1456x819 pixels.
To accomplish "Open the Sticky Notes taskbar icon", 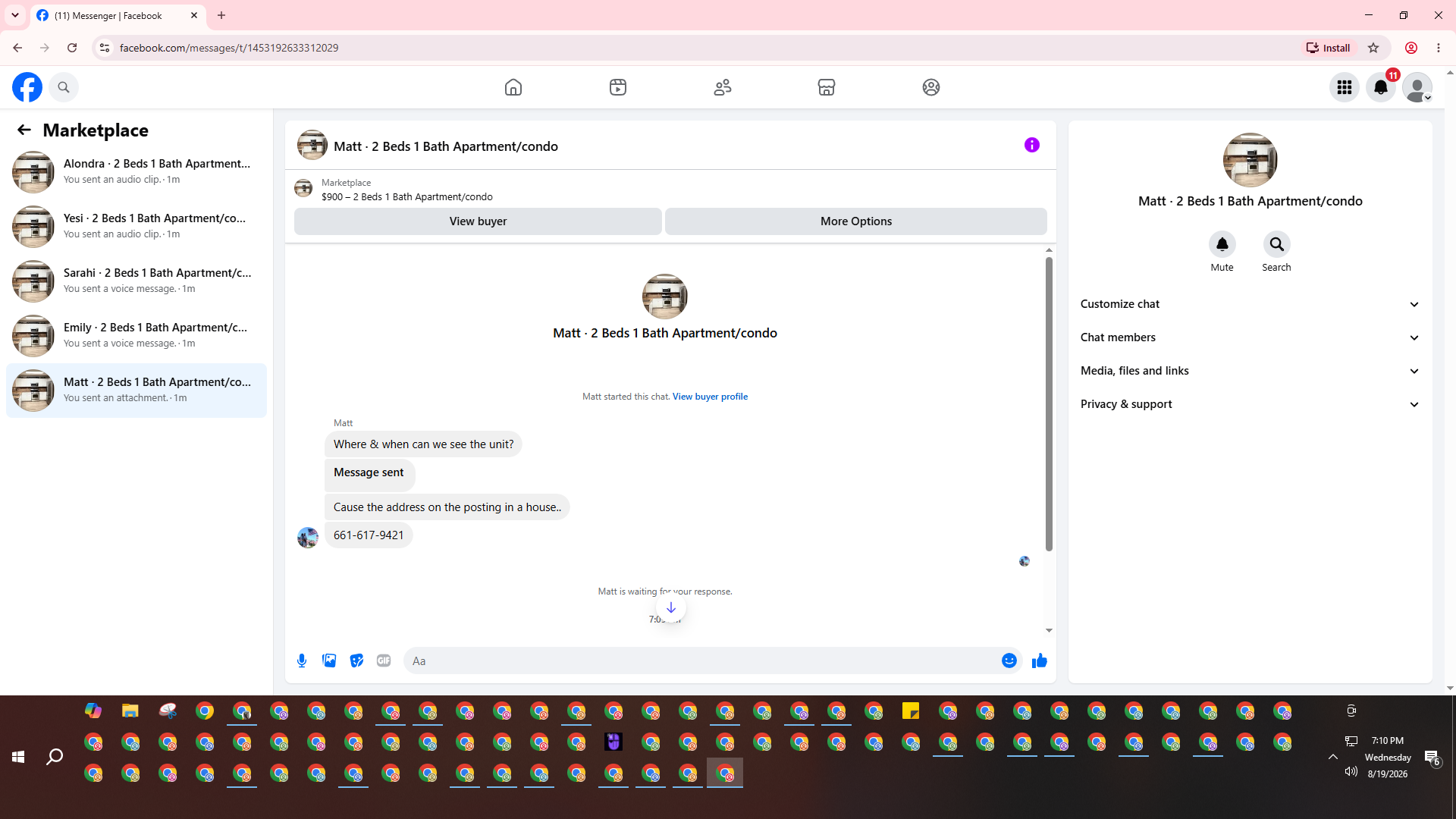I will click(911, 711).
